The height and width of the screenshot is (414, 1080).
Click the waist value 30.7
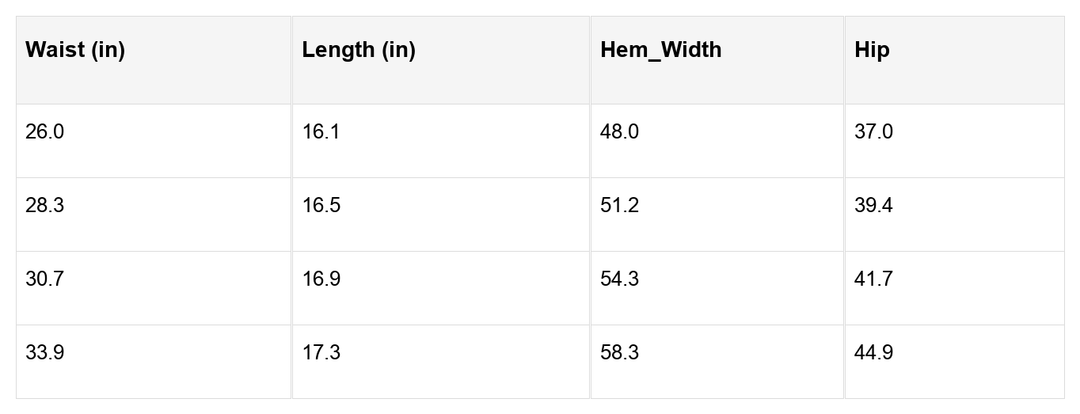pos(45,279)
